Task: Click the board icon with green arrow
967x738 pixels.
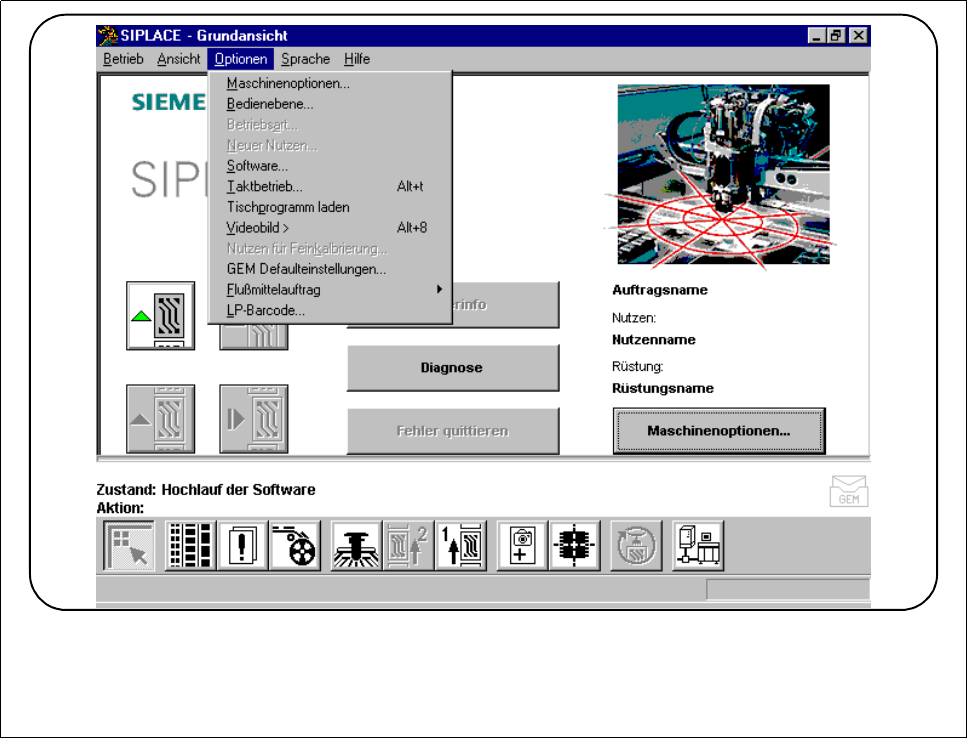Action: click(160, 316)
